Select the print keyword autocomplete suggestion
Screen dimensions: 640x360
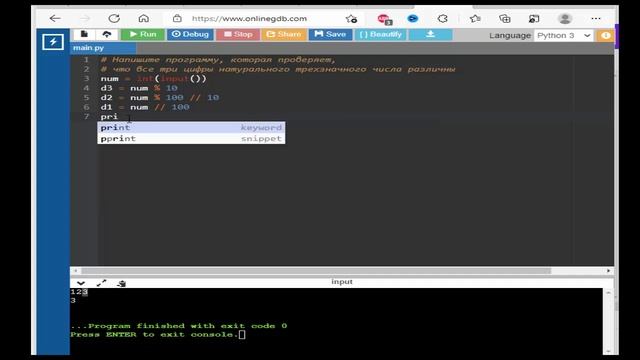[191, 127]
